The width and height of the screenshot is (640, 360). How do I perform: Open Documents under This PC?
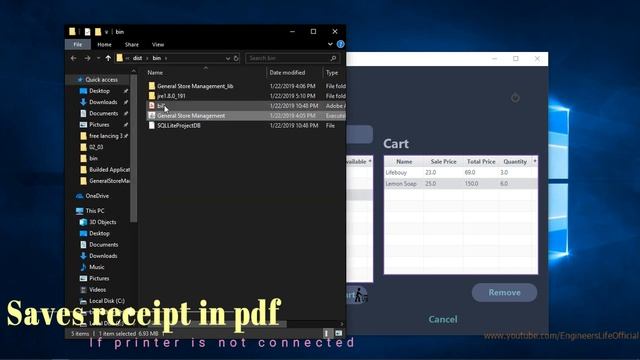(x=103, y=244)
